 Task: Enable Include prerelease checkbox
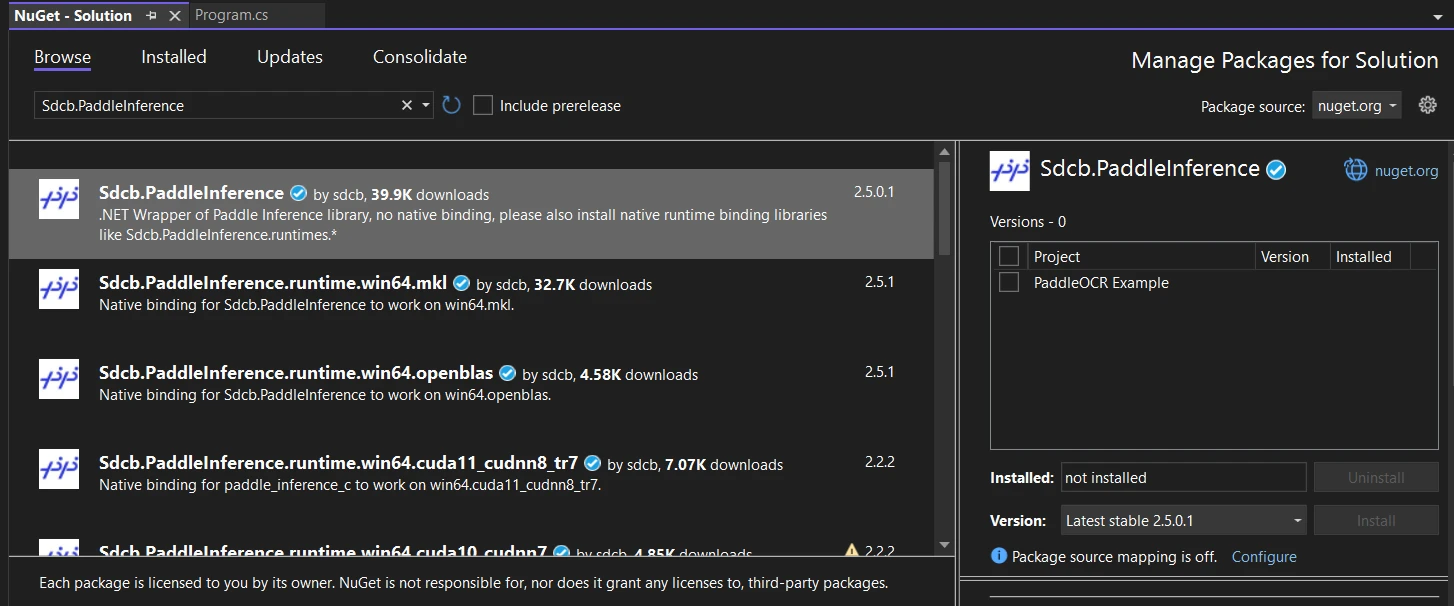click(483, 105)
